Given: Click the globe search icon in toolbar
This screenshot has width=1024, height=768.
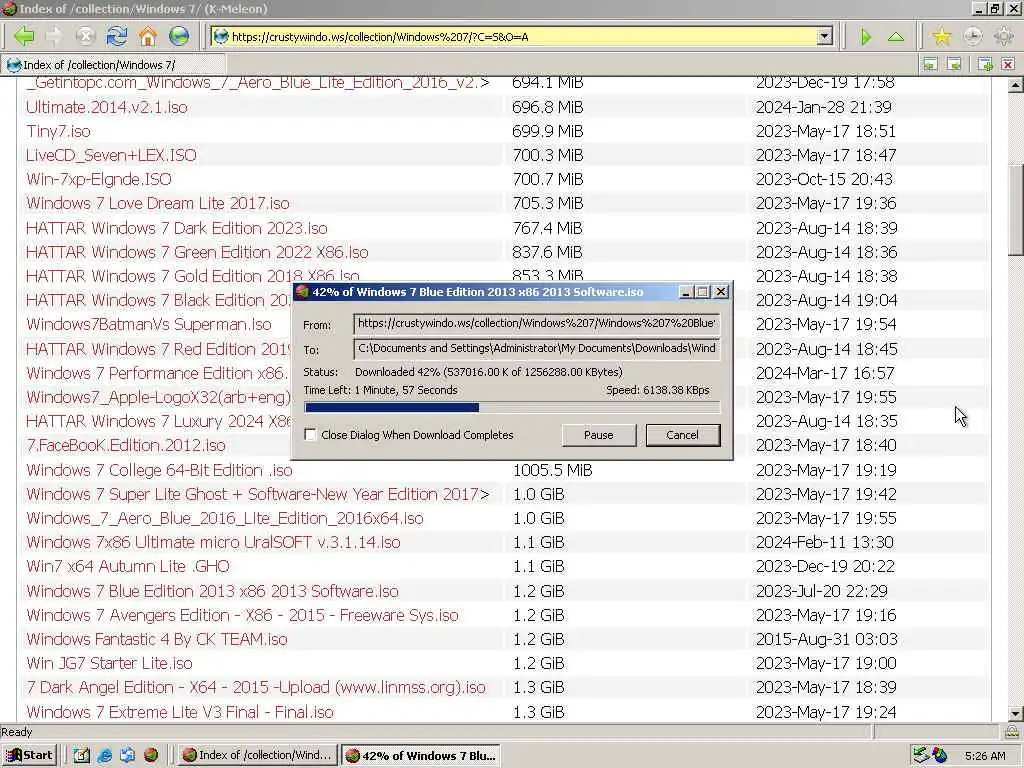Looking at the screenshot, I should click(179, 37).
